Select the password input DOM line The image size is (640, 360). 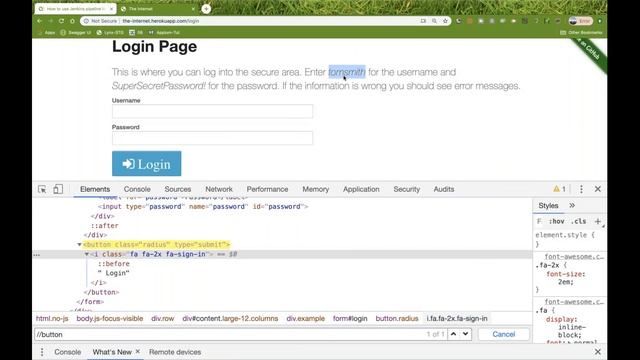click(x=203, y=207)
